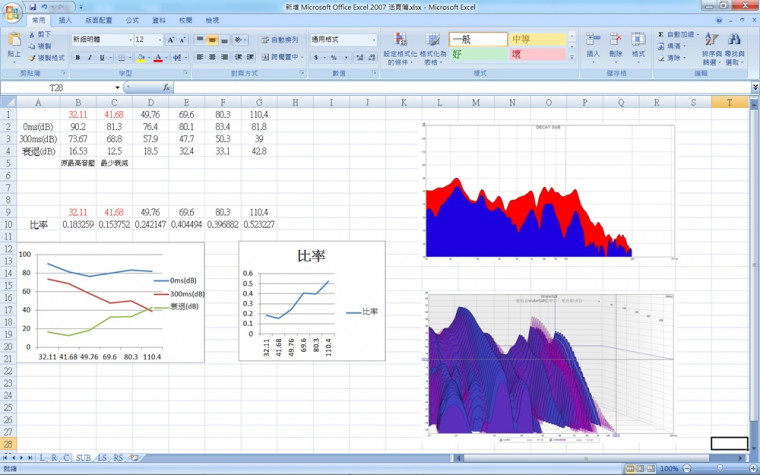Toggle the middle vertical align button
The image size is (760, 475).
click(213, 40)
